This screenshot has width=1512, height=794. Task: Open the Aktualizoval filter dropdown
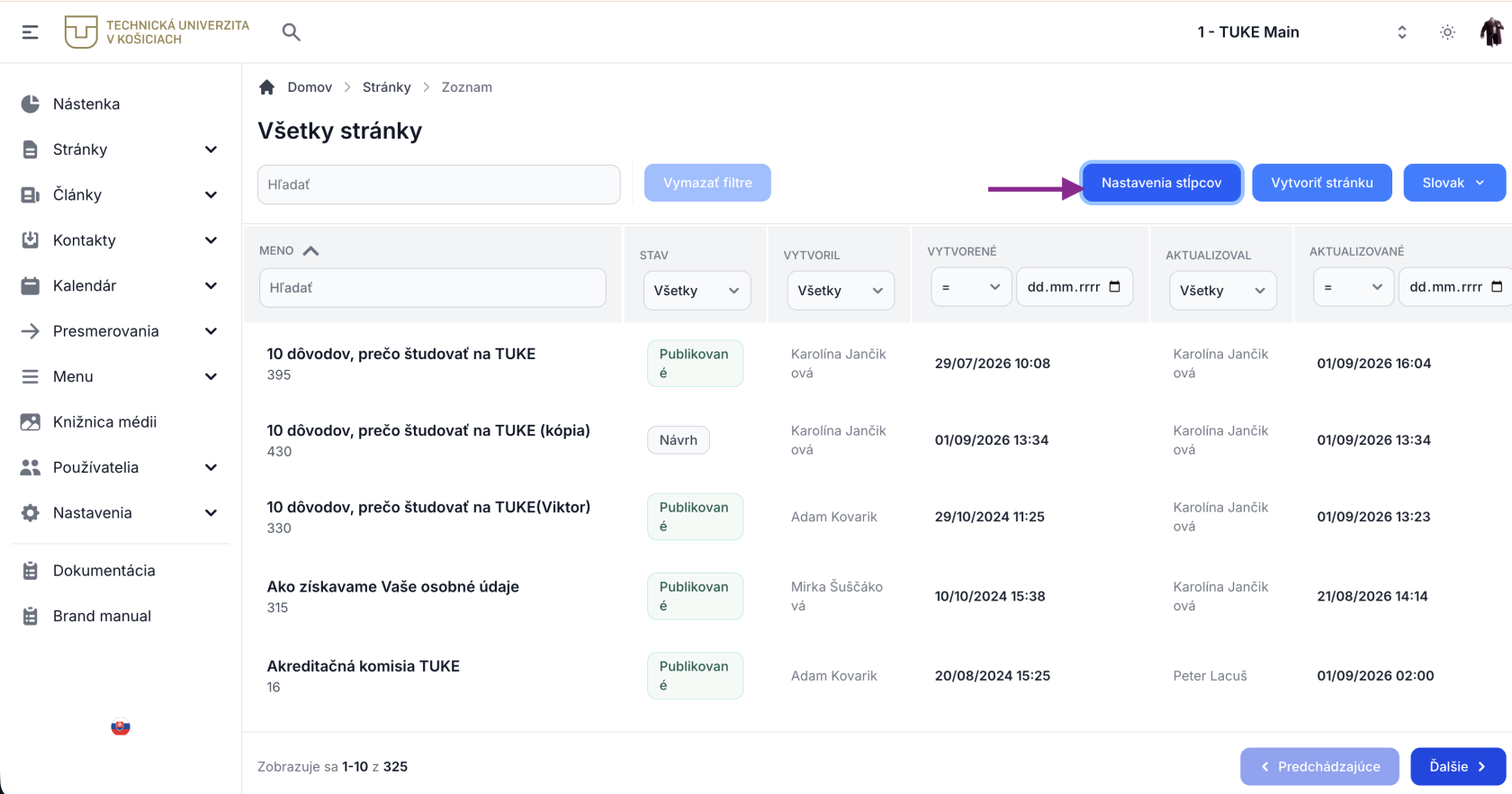click(x=1222, y=291)
